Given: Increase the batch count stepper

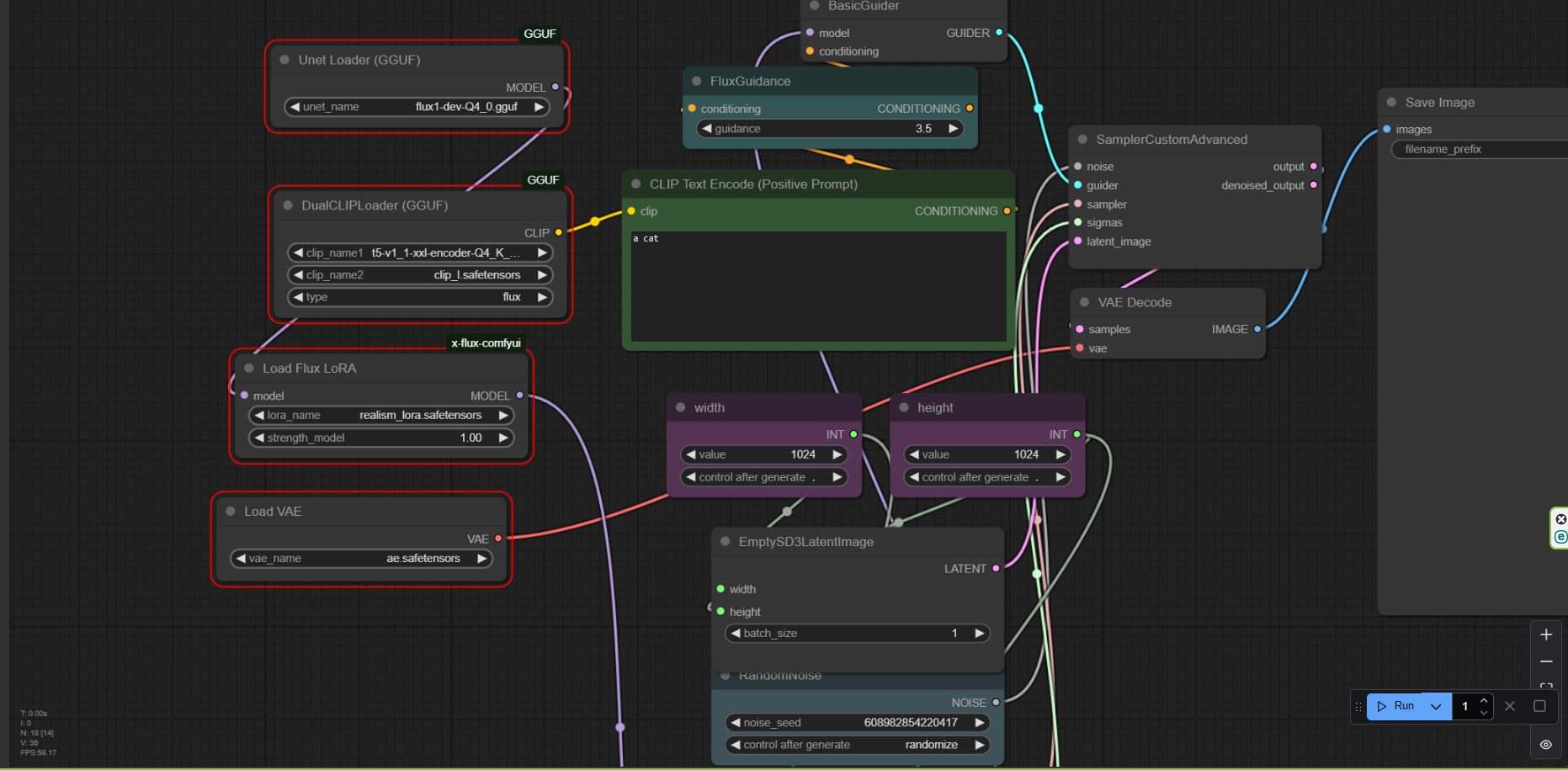Looking at the screenshot, I should click(x=1484, y=700).
